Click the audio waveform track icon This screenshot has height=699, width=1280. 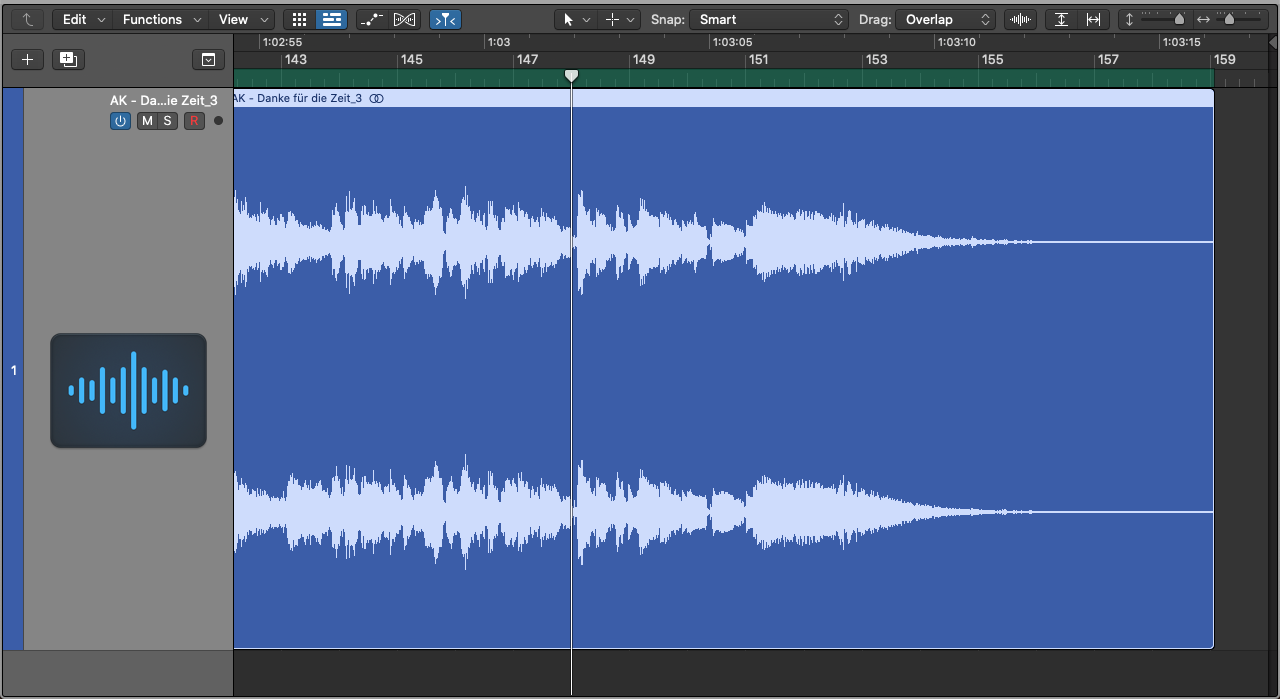tap(129, 391)
